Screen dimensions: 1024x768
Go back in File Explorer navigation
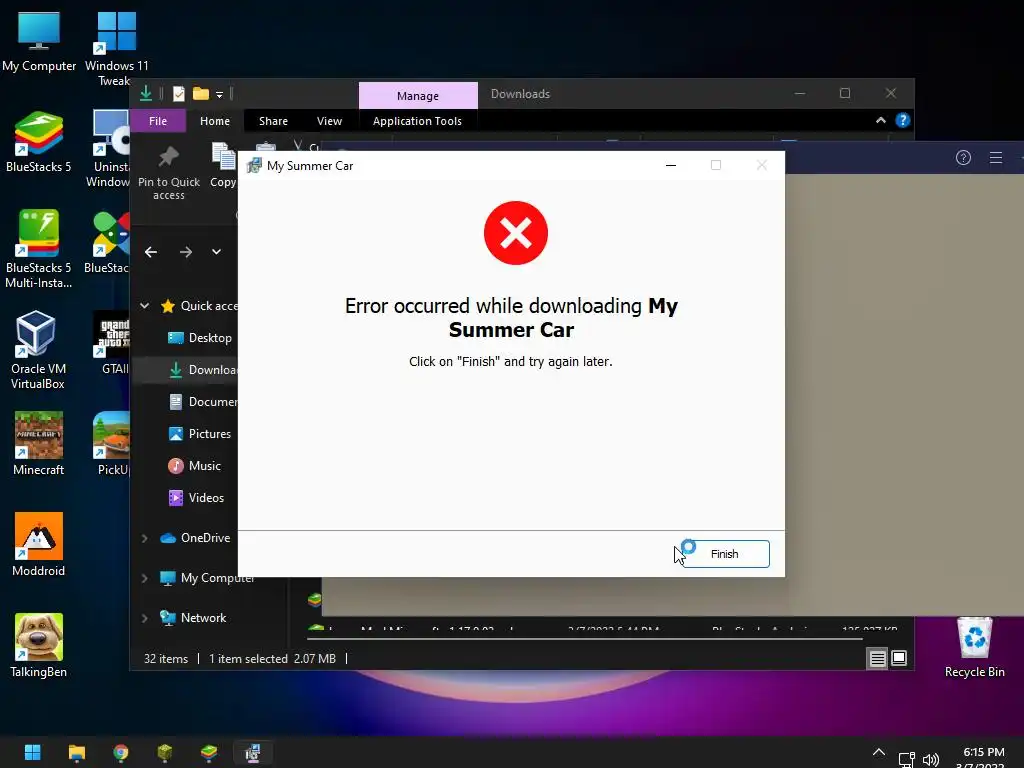point(151,252)
